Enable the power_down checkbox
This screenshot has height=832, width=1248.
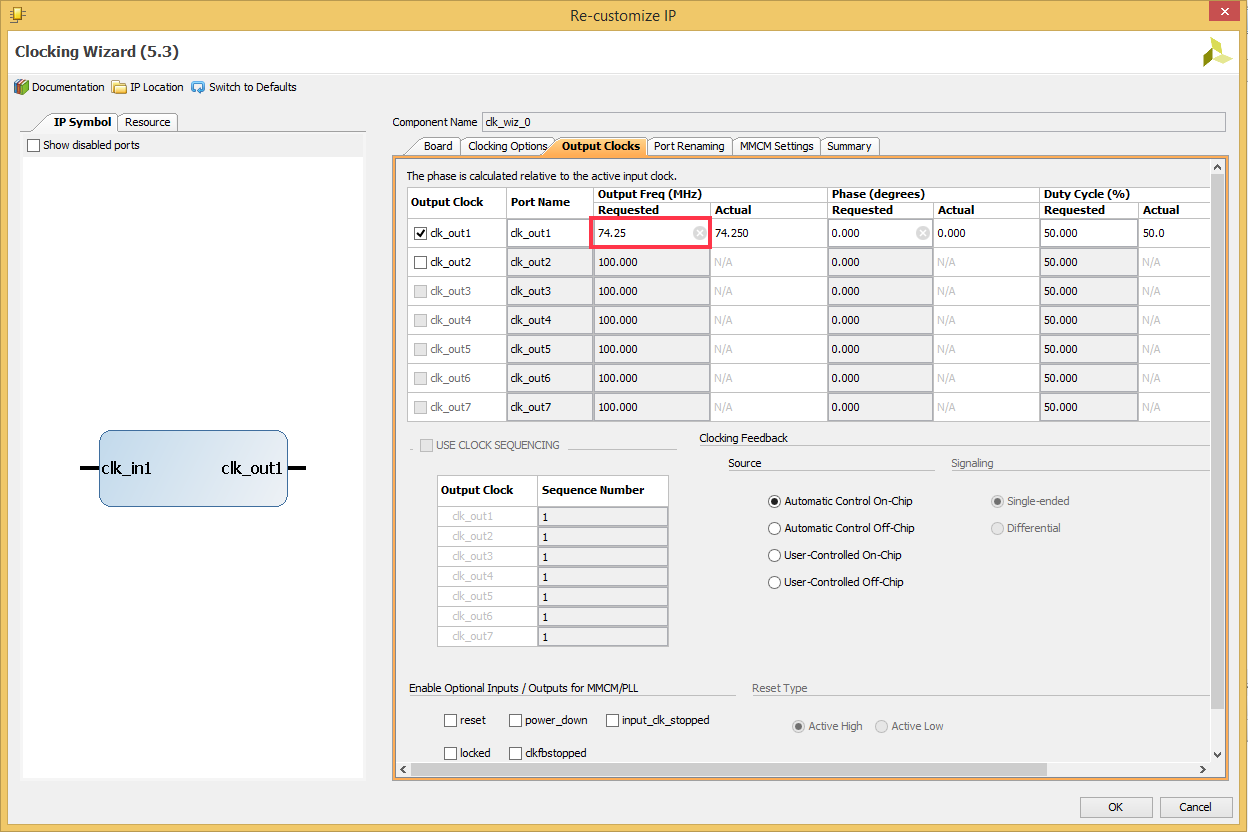516,720
